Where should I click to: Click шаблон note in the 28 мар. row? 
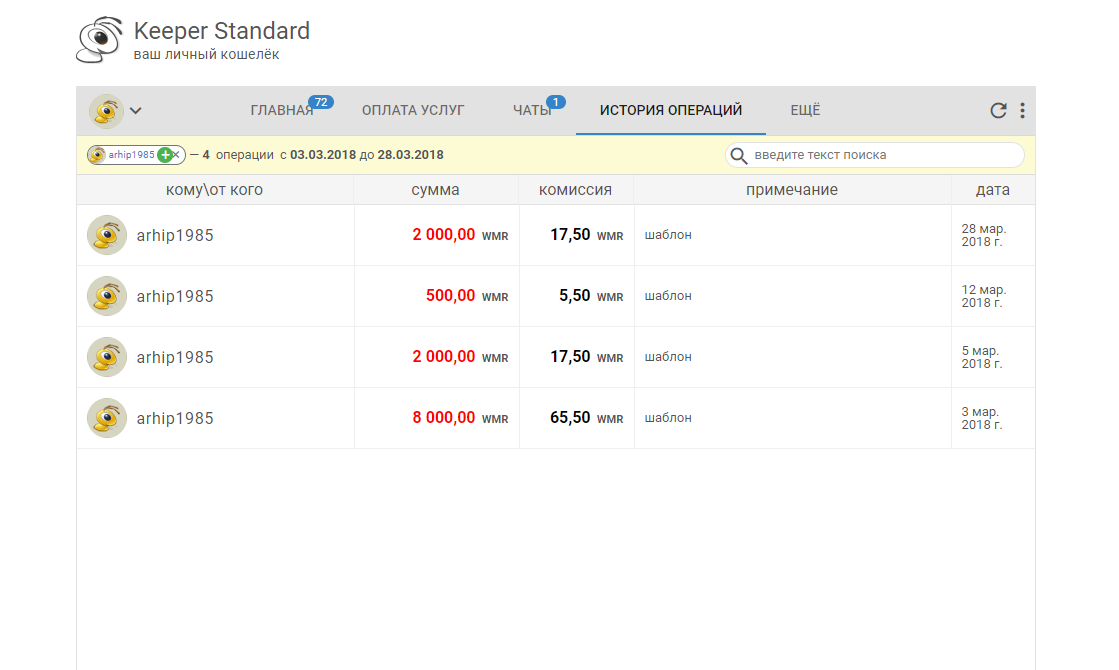668,235
